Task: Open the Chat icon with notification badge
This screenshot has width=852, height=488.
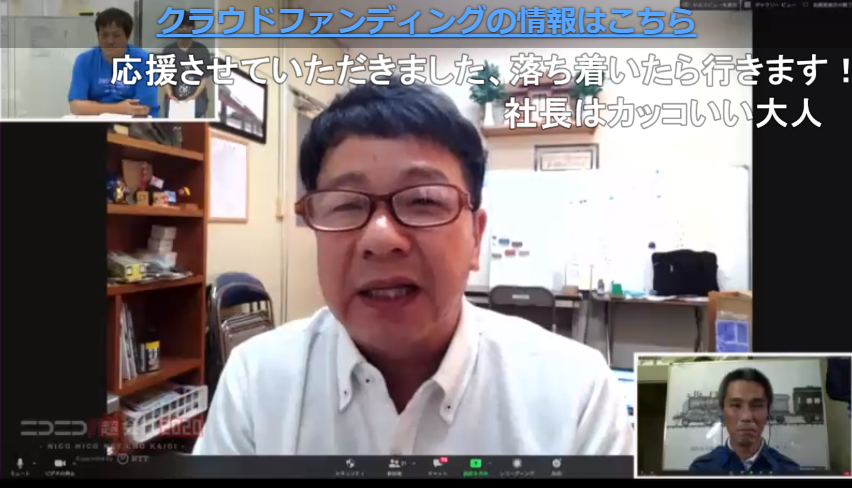Action: pyautogui.click(x=437, y=464)
